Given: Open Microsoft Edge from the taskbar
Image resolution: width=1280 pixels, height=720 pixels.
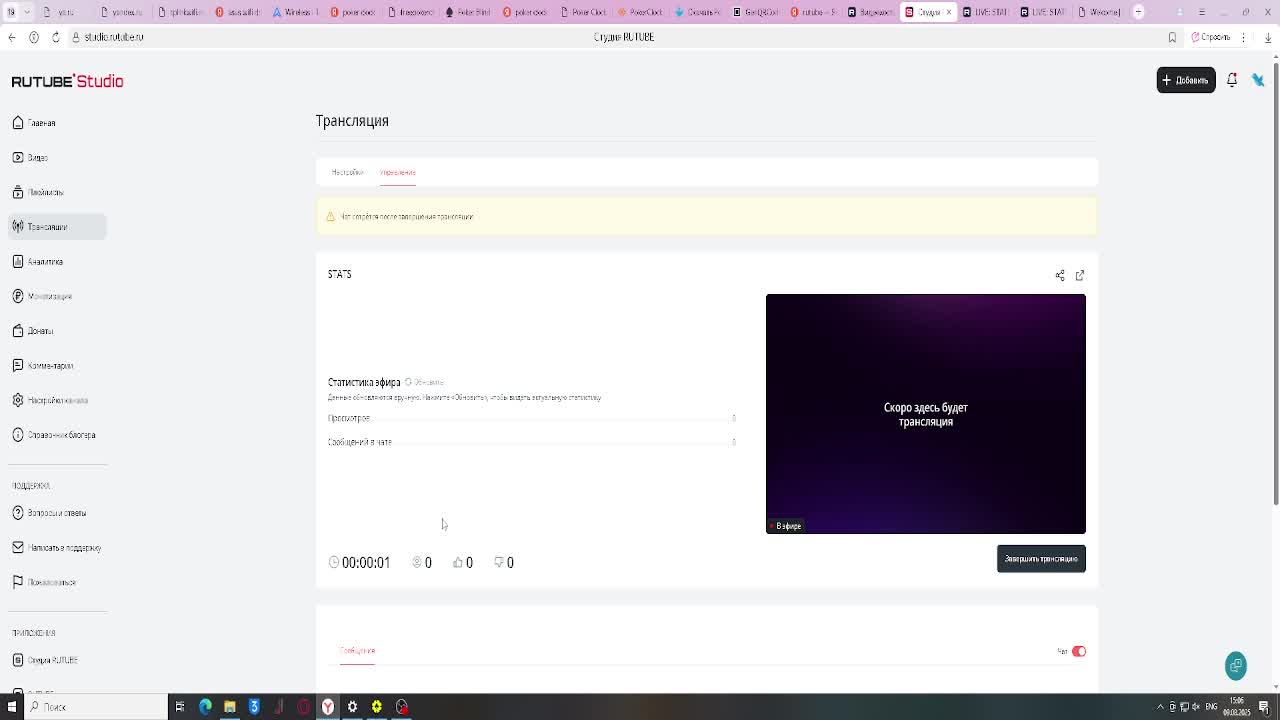Looking at the screenshot, I should coord(205,707).
